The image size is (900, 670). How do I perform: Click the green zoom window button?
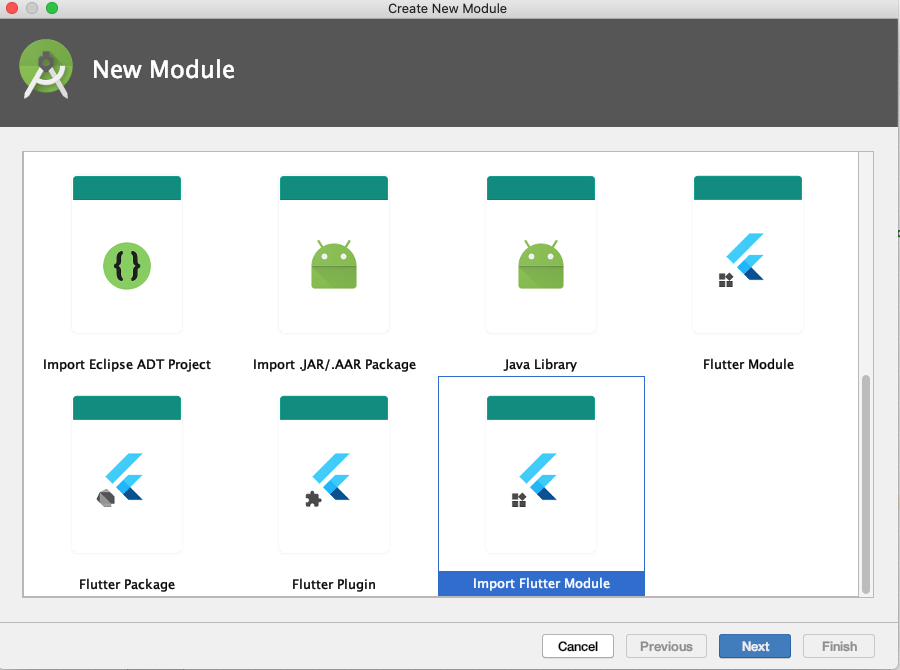[52, 8]
